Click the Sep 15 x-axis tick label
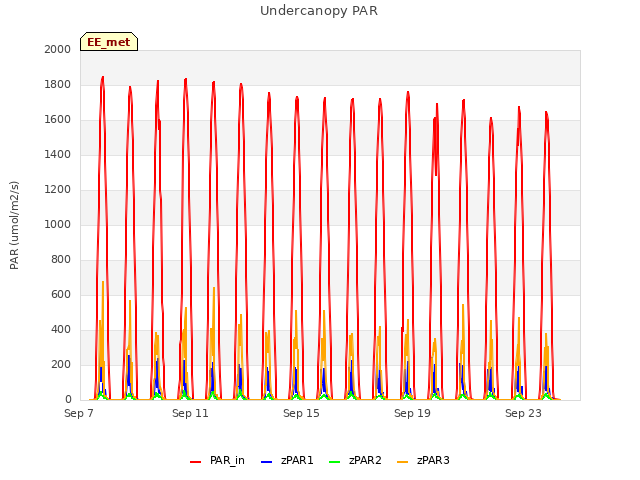Viewport: 640px width, 480px height. coord(301,413)
